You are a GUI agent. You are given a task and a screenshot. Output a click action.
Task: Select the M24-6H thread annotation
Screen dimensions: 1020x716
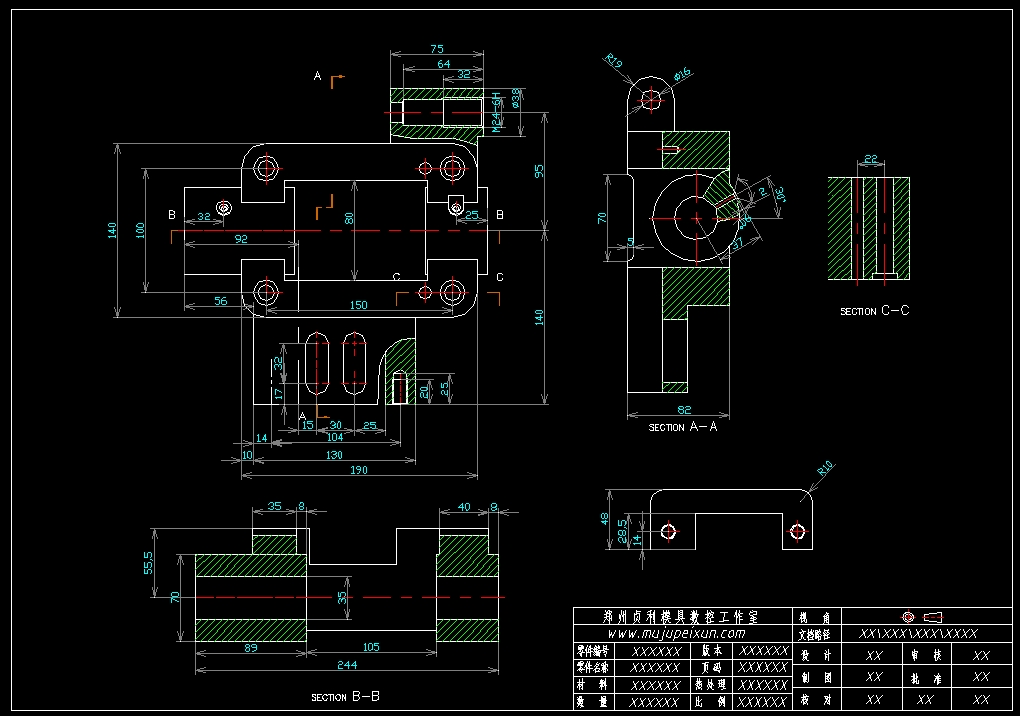point(495,111)
